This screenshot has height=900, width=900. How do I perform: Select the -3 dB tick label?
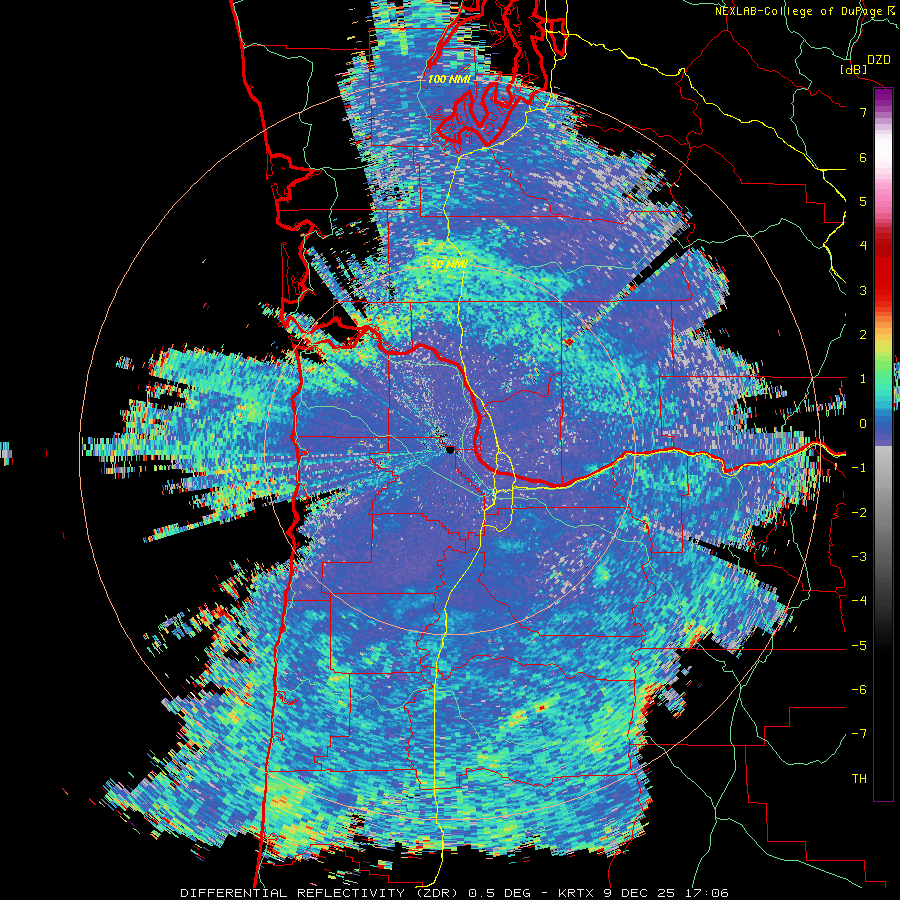859,557
